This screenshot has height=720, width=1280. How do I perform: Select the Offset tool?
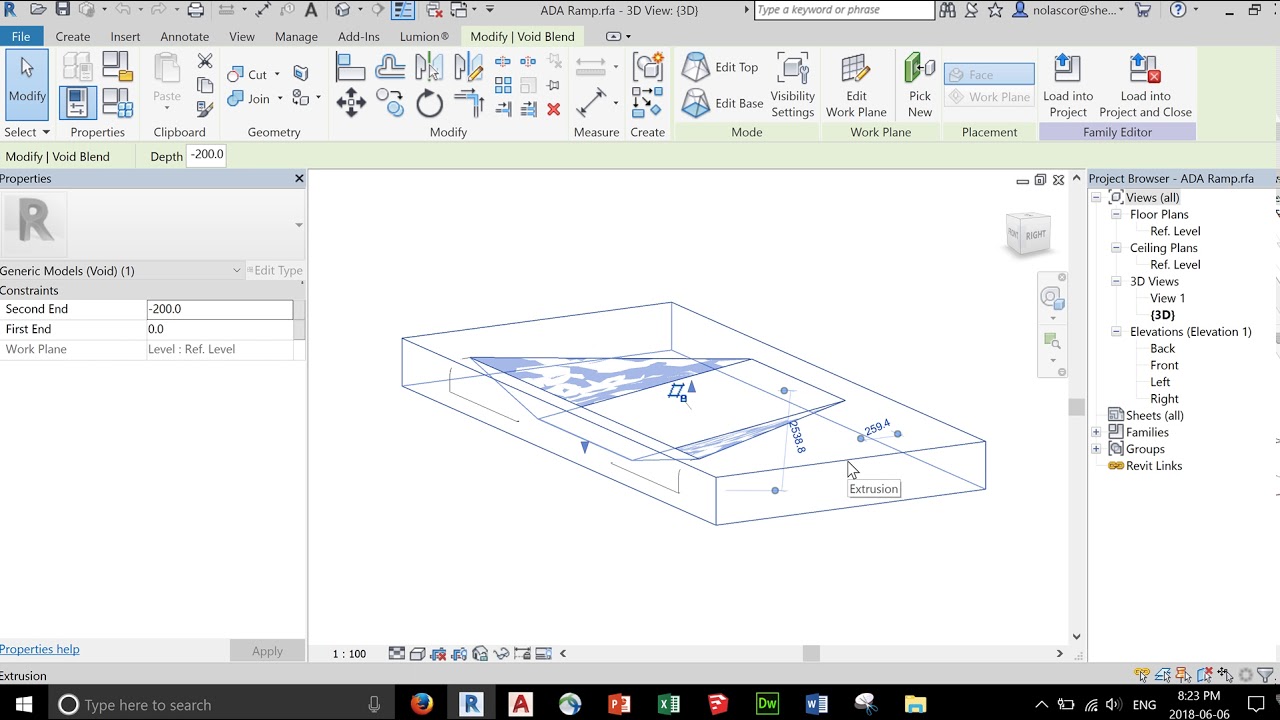tap(390, 68)
